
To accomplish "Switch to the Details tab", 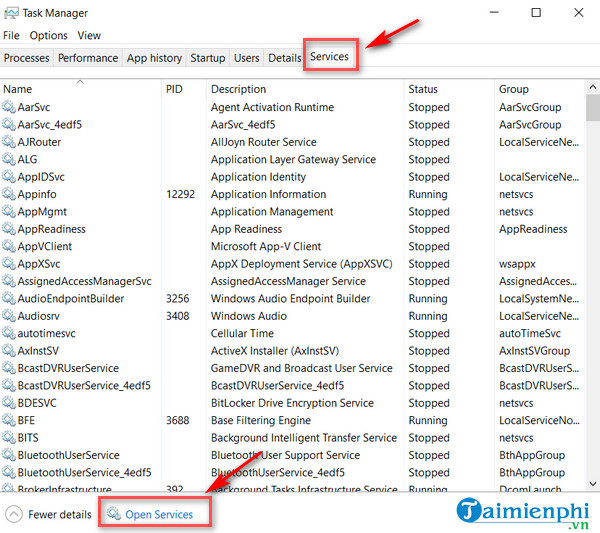I will point(285,58).
